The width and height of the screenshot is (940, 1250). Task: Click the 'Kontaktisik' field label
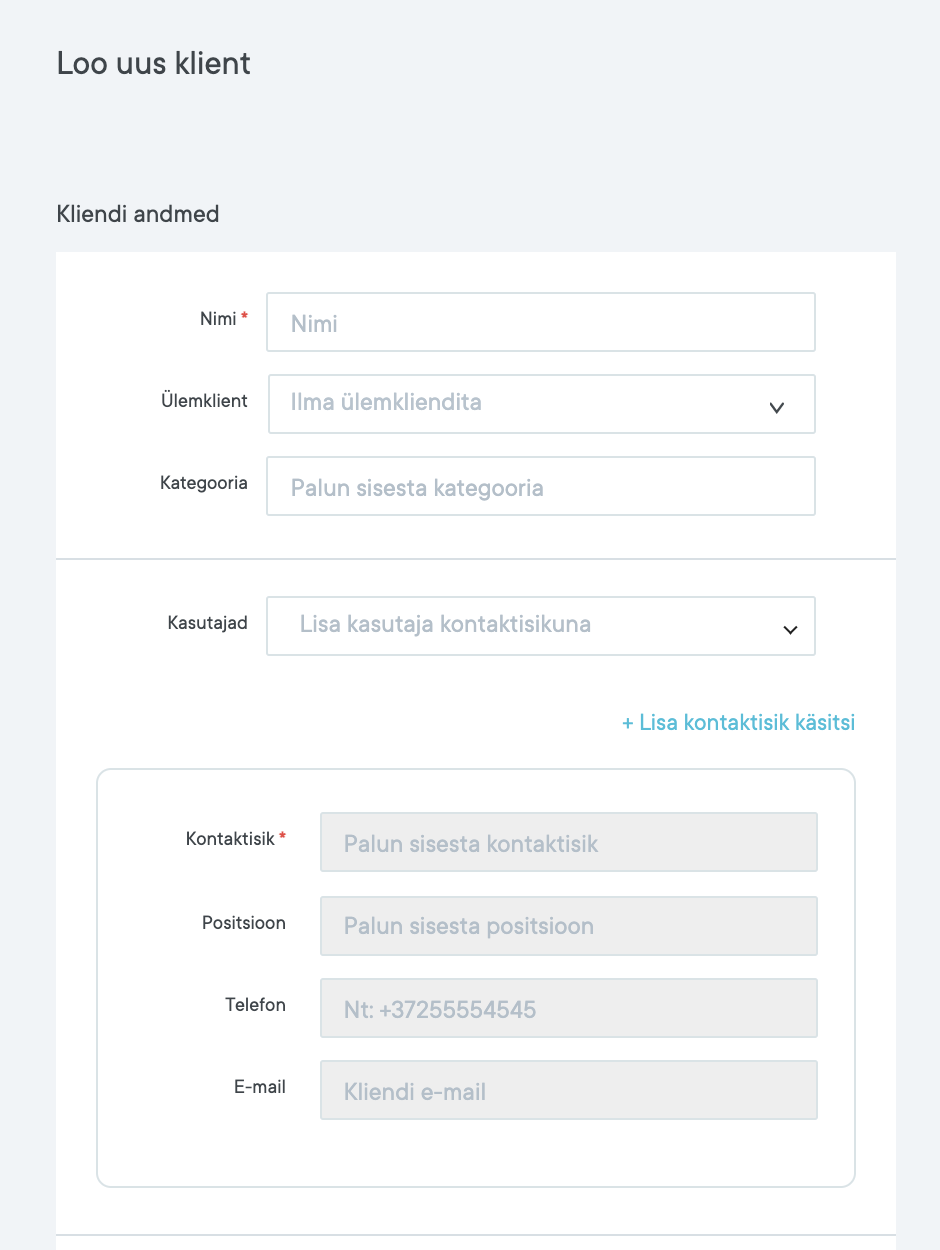[x=230, y=839]
